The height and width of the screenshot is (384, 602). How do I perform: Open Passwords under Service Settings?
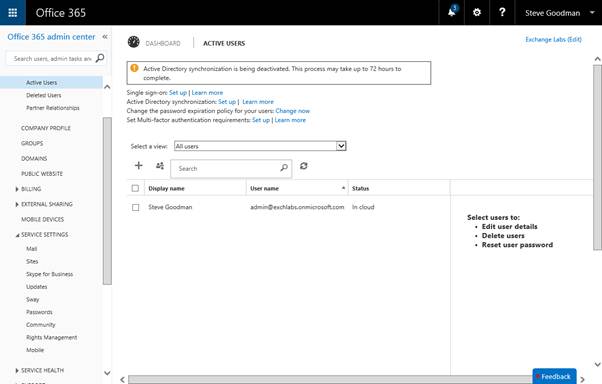[x=39, y=312]
